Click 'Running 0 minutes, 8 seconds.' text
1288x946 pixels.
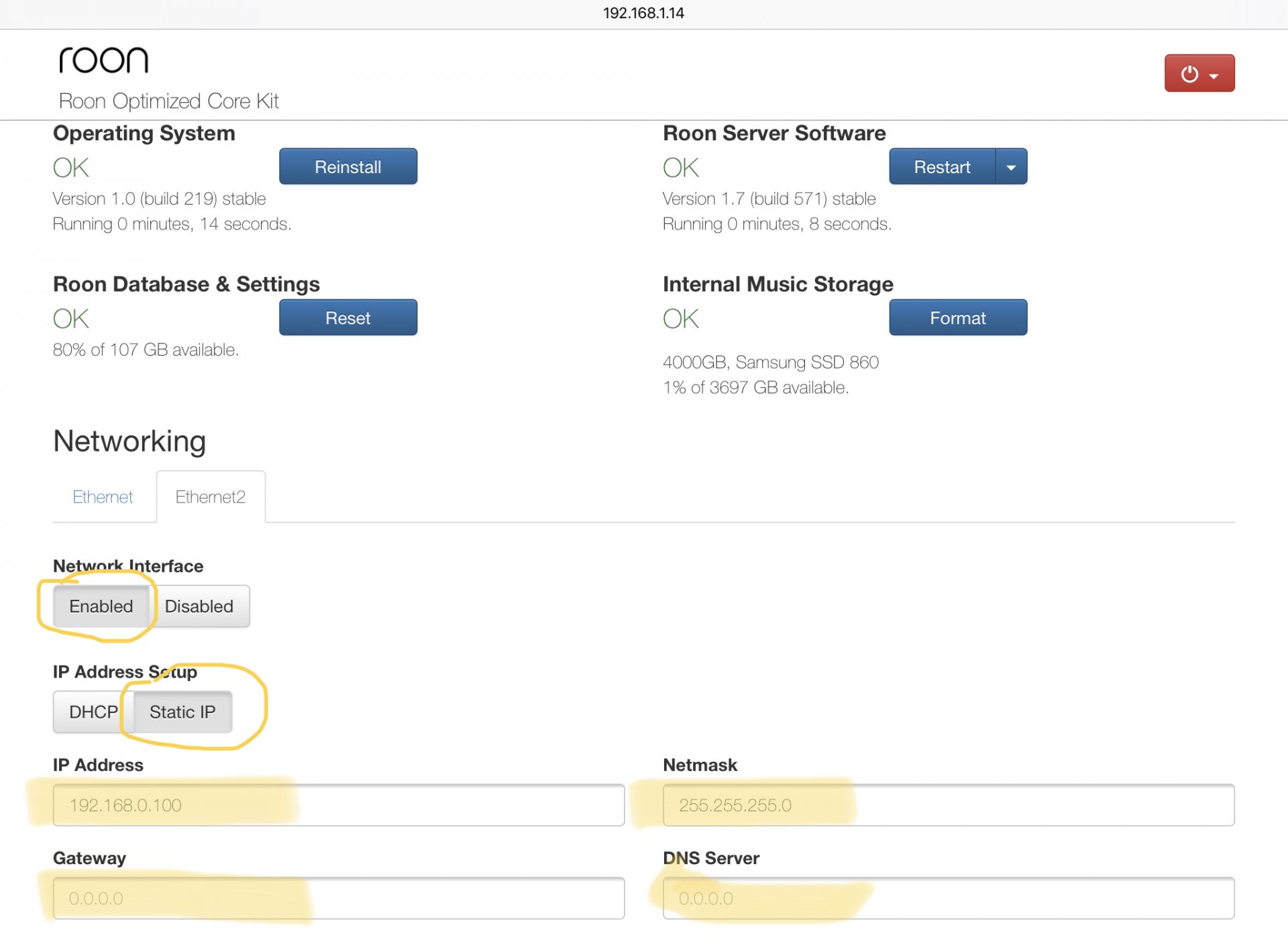click(x=777, y=223)
